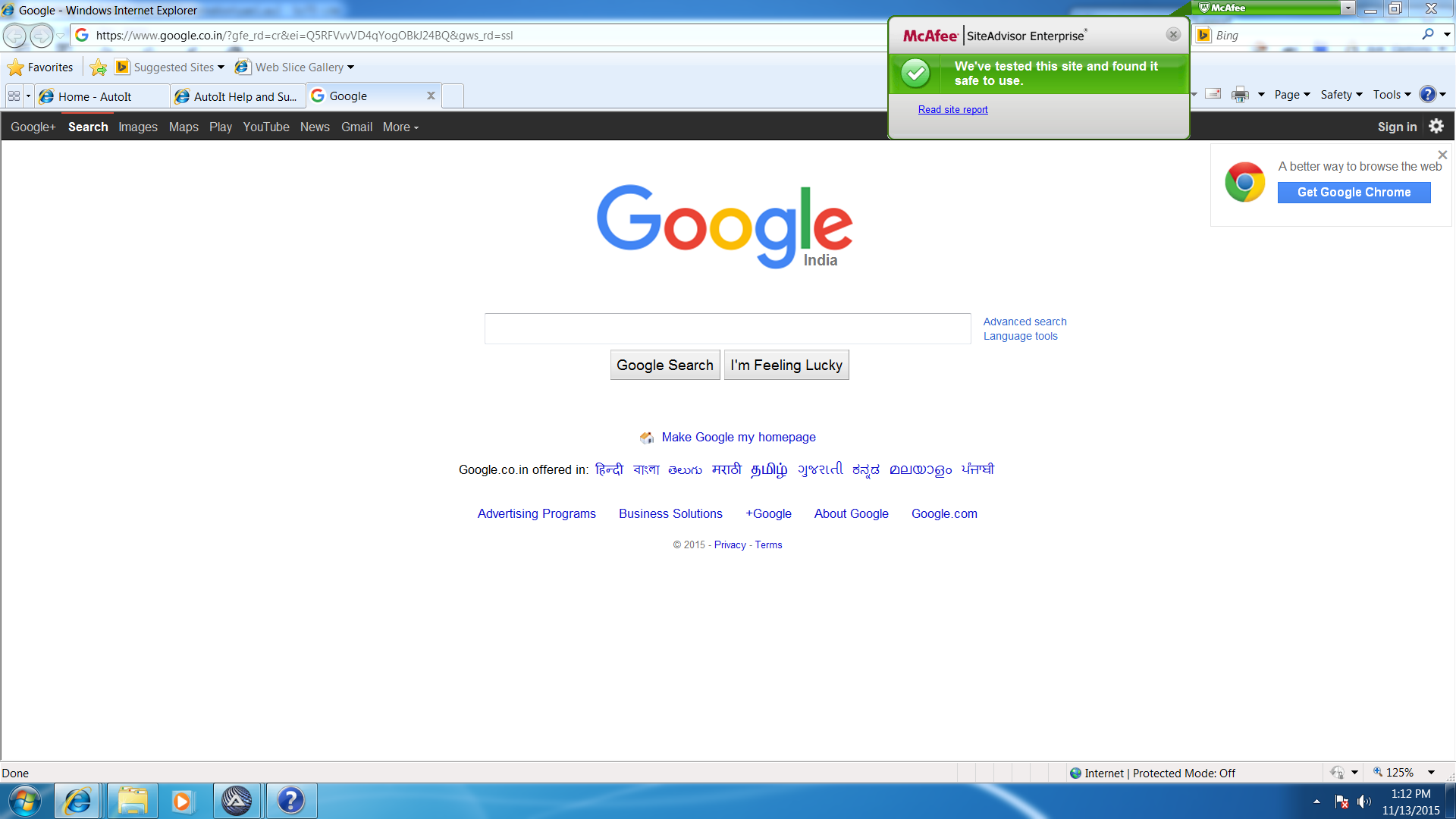Open Gmail from Google top bar
The image size is (1456, 819).
tap(356, 127)
